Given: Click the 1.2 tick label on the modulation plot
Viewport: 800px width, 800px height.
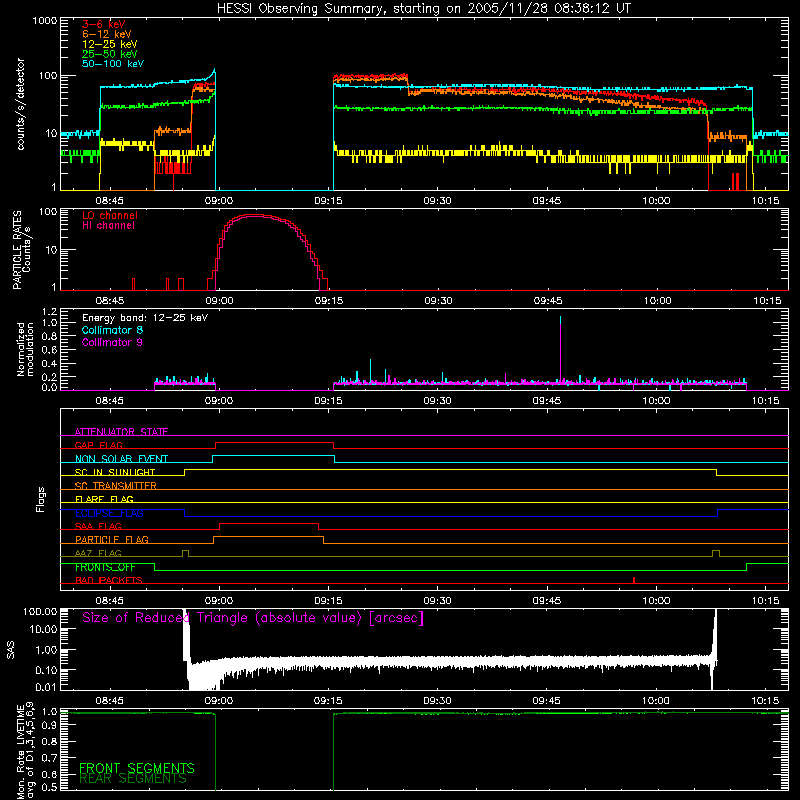Looking at the screenshot, I should (x=49, y=312).
